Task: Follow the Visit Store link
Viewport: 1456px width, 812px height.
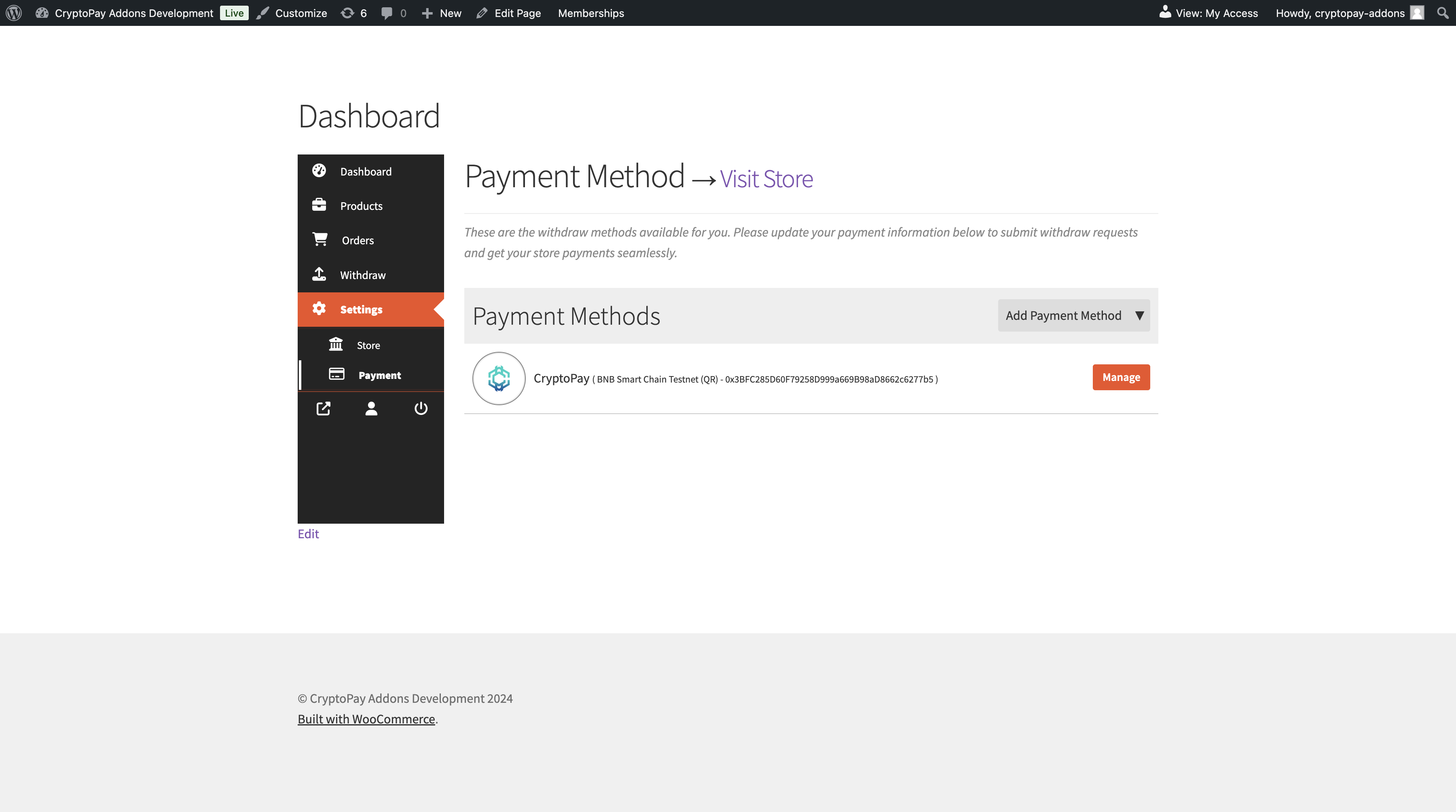Action: 766,179
